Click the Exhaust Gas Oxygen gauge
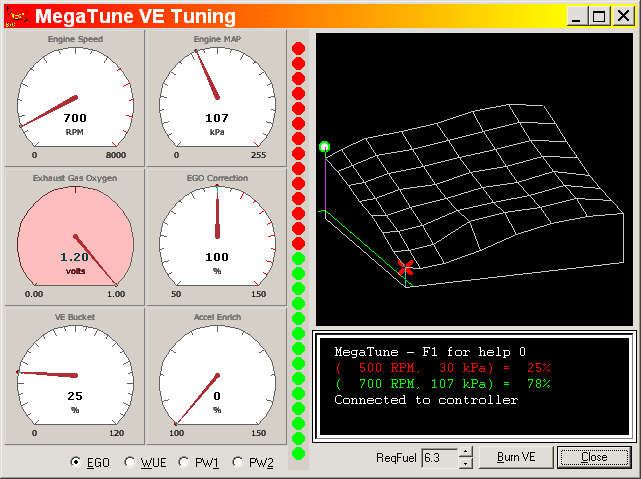The width and height of the screenshot is (641, 479). 75,236
